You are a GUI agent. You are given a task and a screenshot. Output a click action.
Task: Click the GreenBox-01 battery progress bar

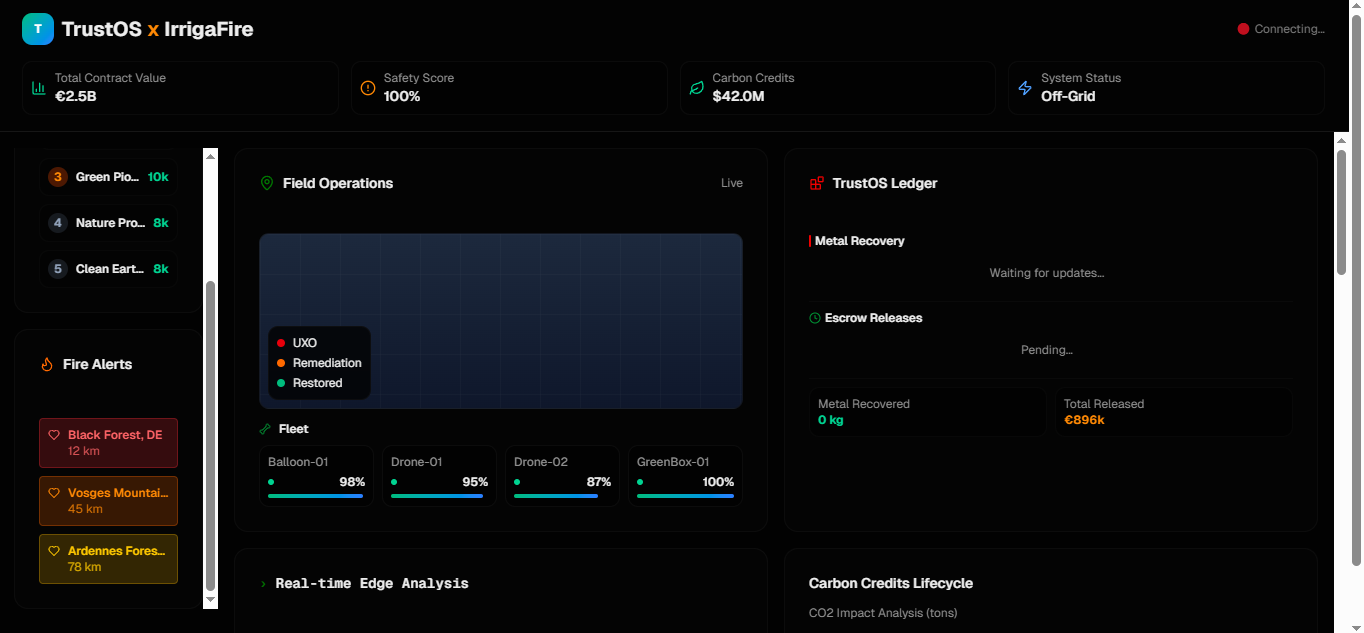(685, 496)
